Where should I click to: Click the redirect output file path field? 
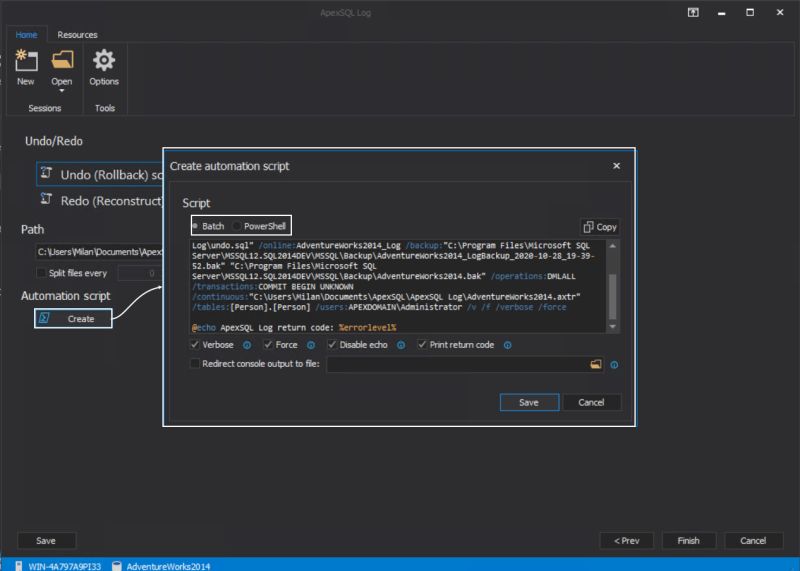tap(457, 364)
